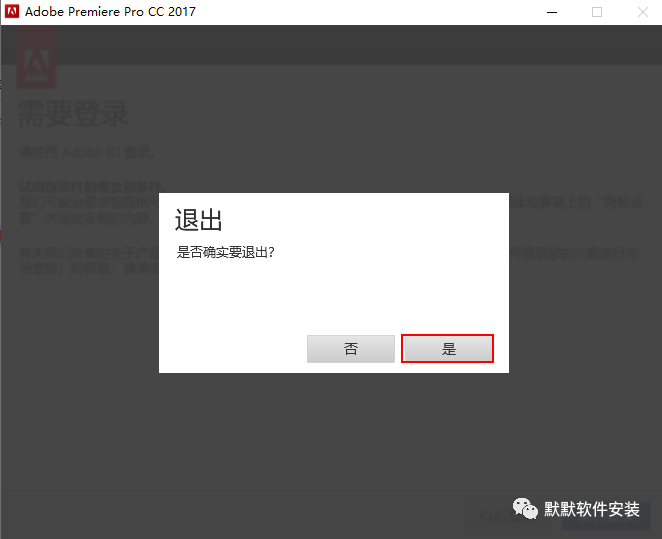Image resolution: width=662 pixels, height=539 pixels.
Task: Click the dimmed 需要登录 heading
Action: click(73, 113)
